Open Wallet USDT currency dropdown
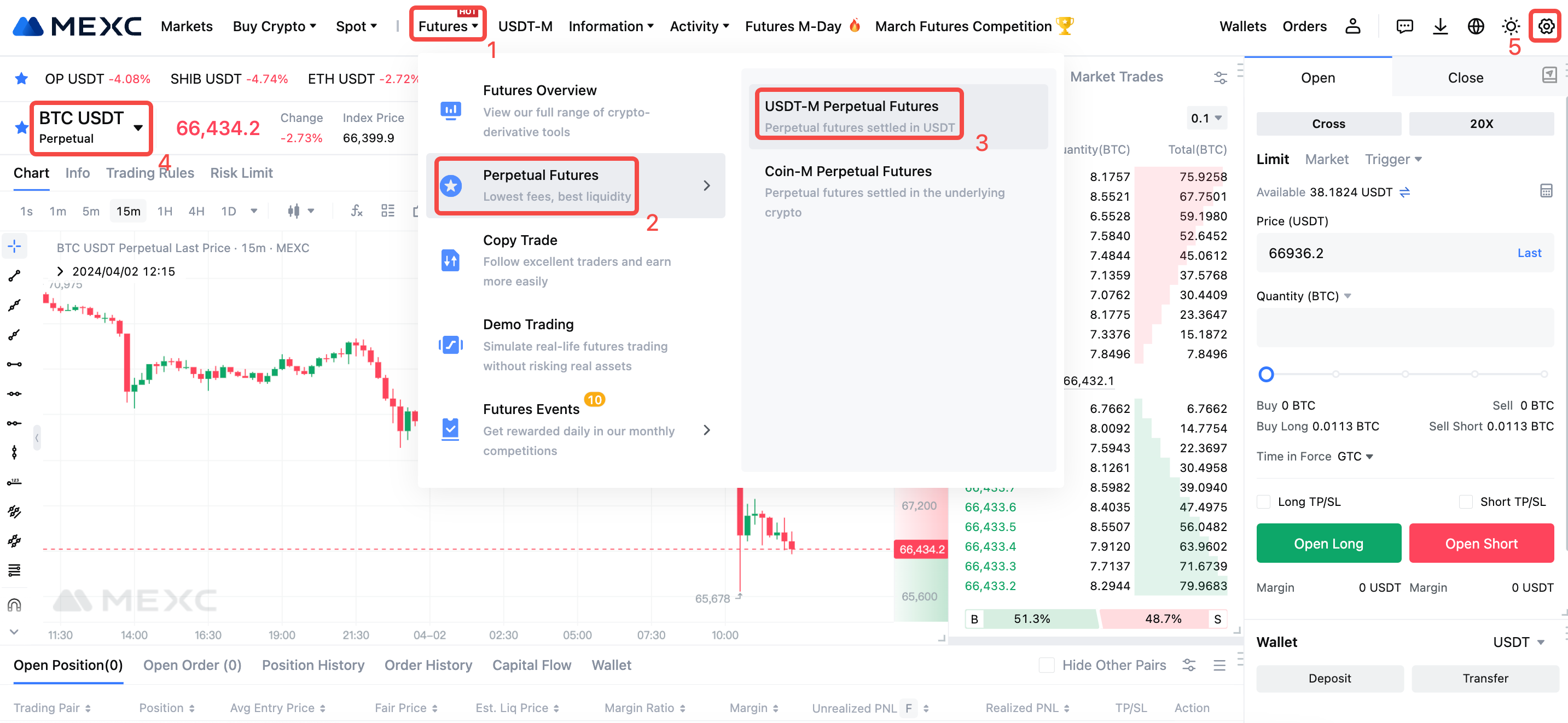 pos(1519,643)
